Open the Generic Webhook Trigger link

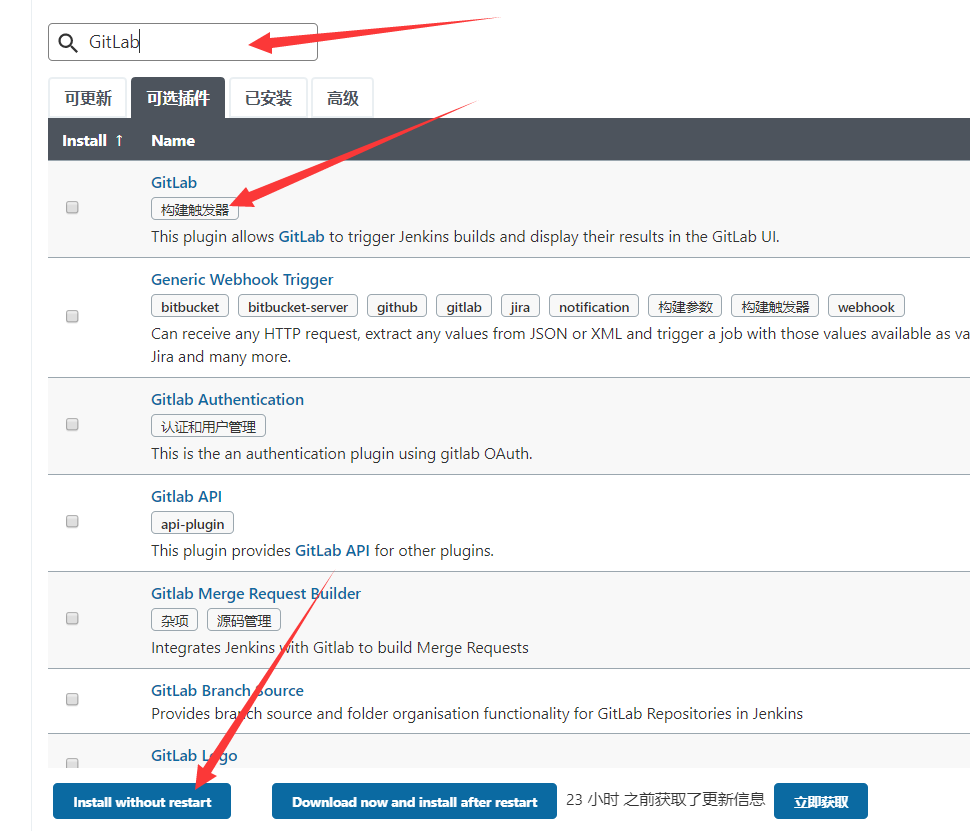click(242, 280)
